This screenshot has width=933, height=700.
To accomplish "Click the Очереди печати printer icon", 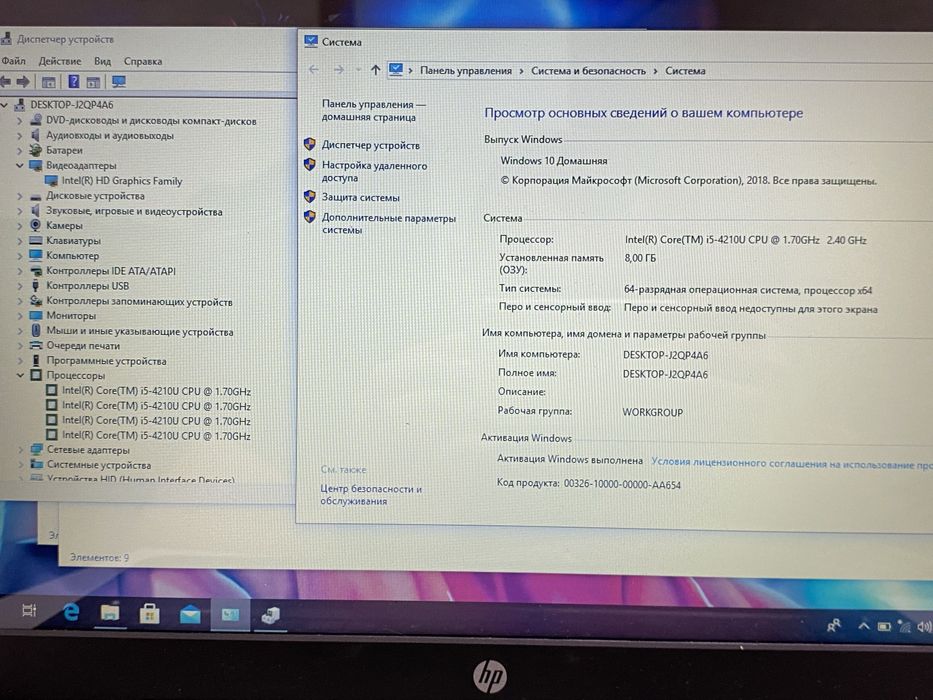I will 36,345.
